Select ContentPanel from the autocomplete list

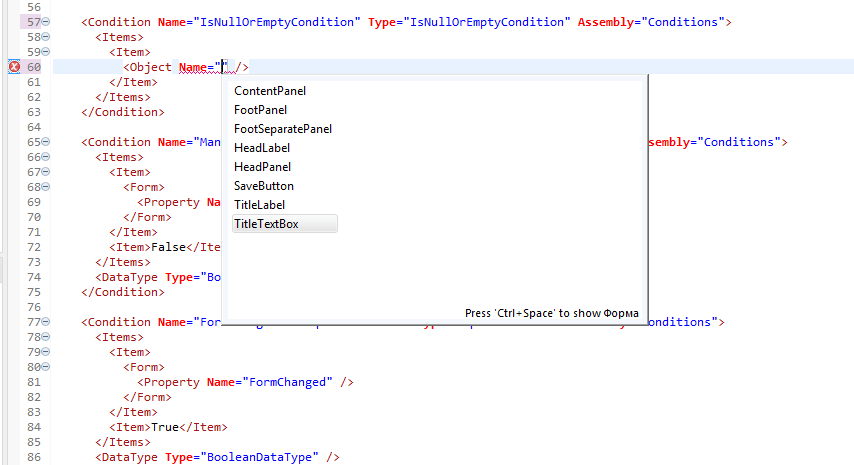[269, 91]
